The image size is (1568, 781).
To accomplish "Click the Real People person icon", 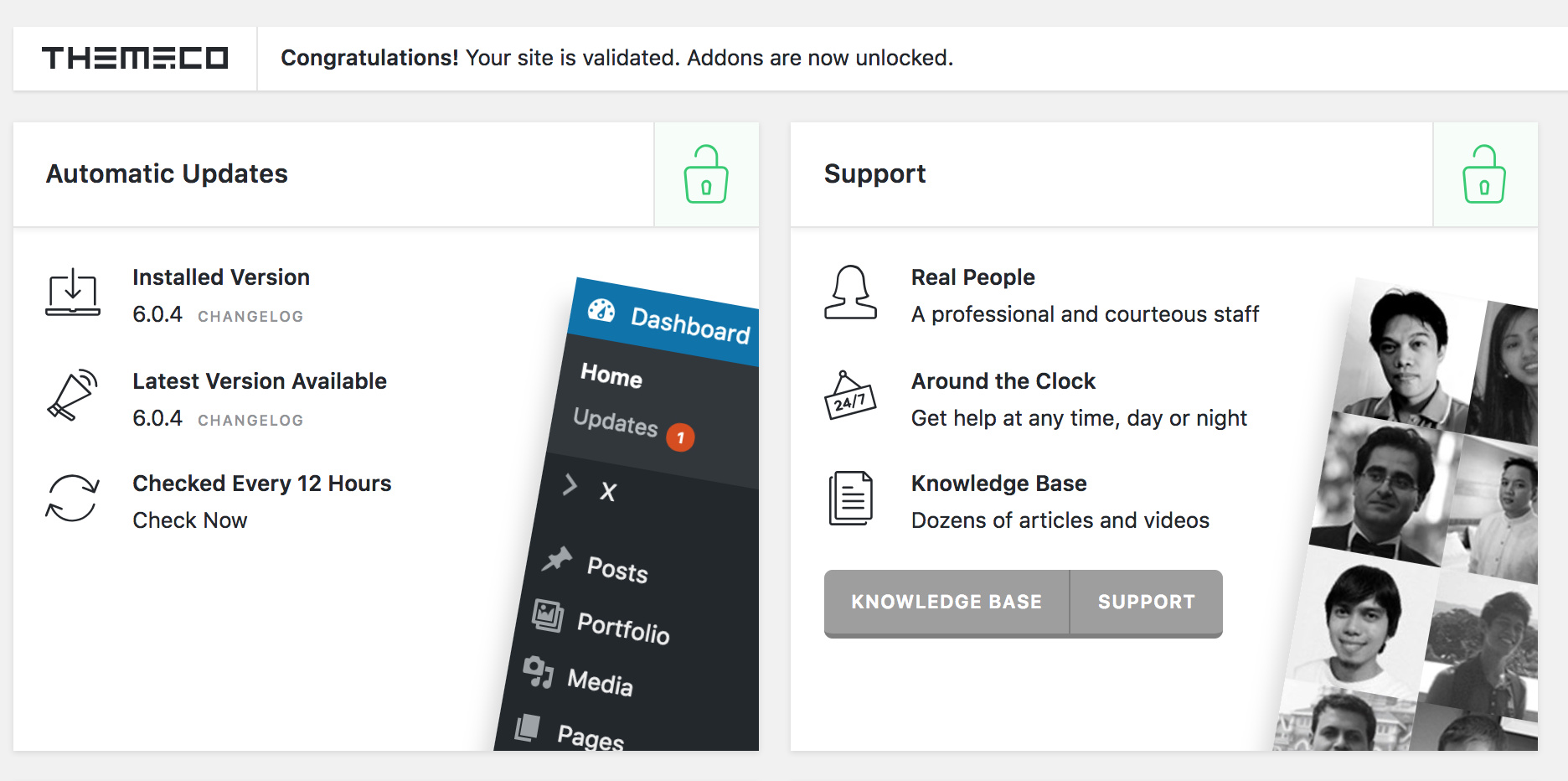I will (x=850, y=292).
